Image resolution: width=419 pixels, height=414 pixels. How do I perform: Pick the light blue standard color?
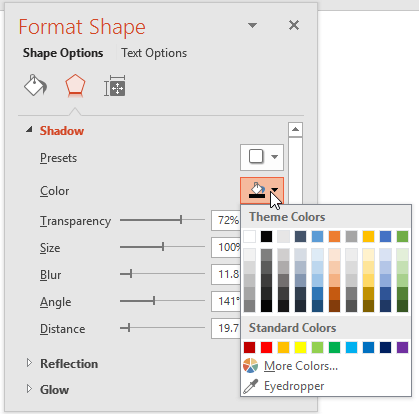(351, 347)
